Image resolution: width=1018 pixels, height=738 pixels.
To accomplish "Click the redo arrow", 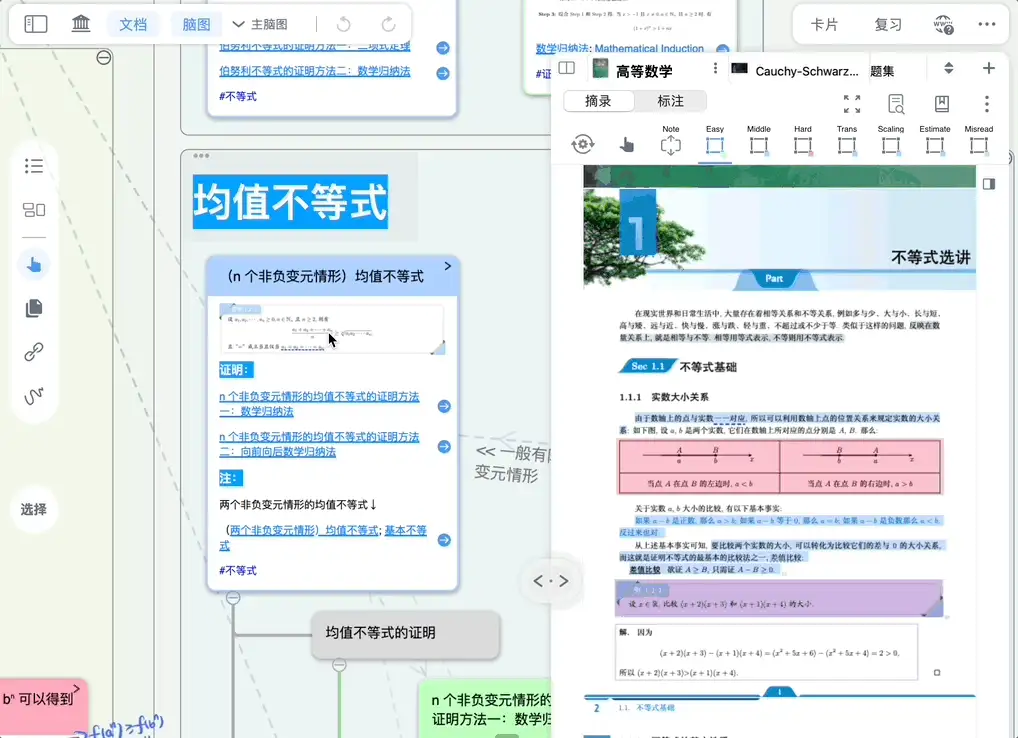I will pyautogui.click(x=388, y=25).
